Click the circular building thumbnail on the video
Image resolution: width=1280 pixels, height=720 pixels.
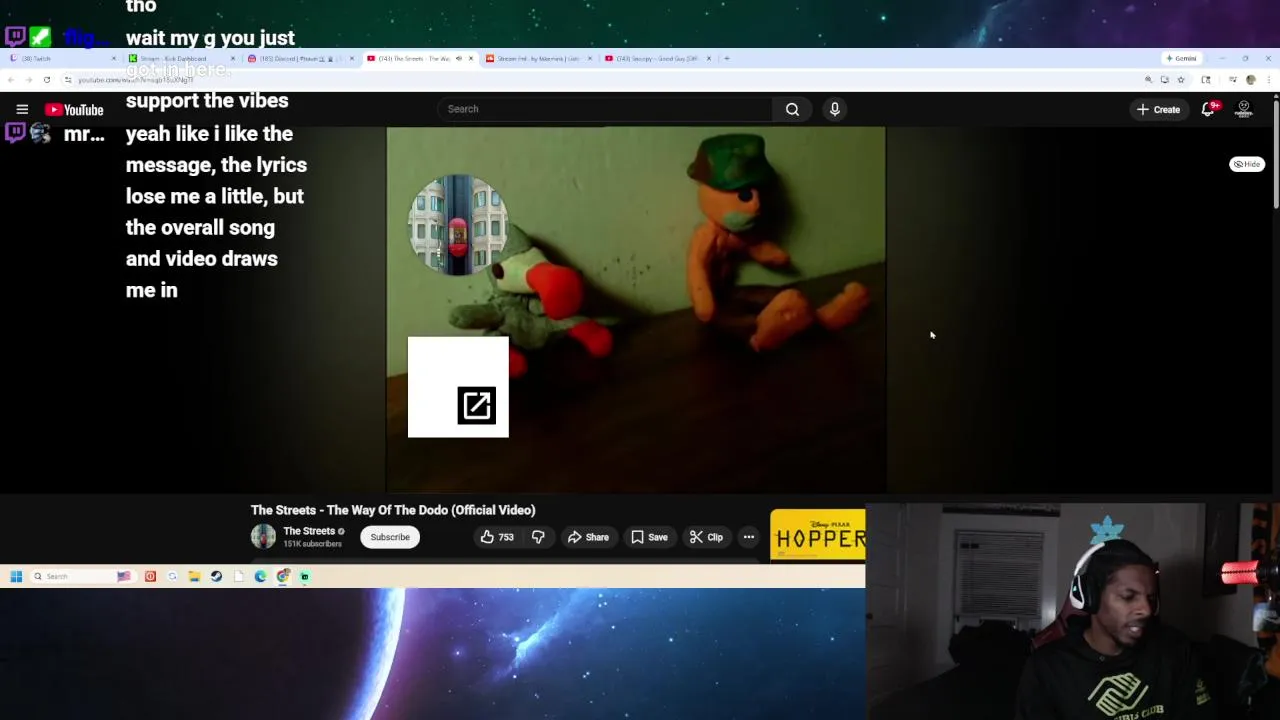tap(458, 225)
